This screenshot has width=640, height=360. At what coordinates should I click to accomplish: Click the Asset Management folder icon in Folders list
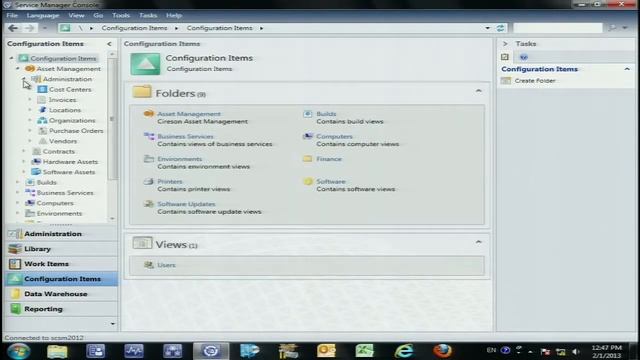(x=149, y=114)
